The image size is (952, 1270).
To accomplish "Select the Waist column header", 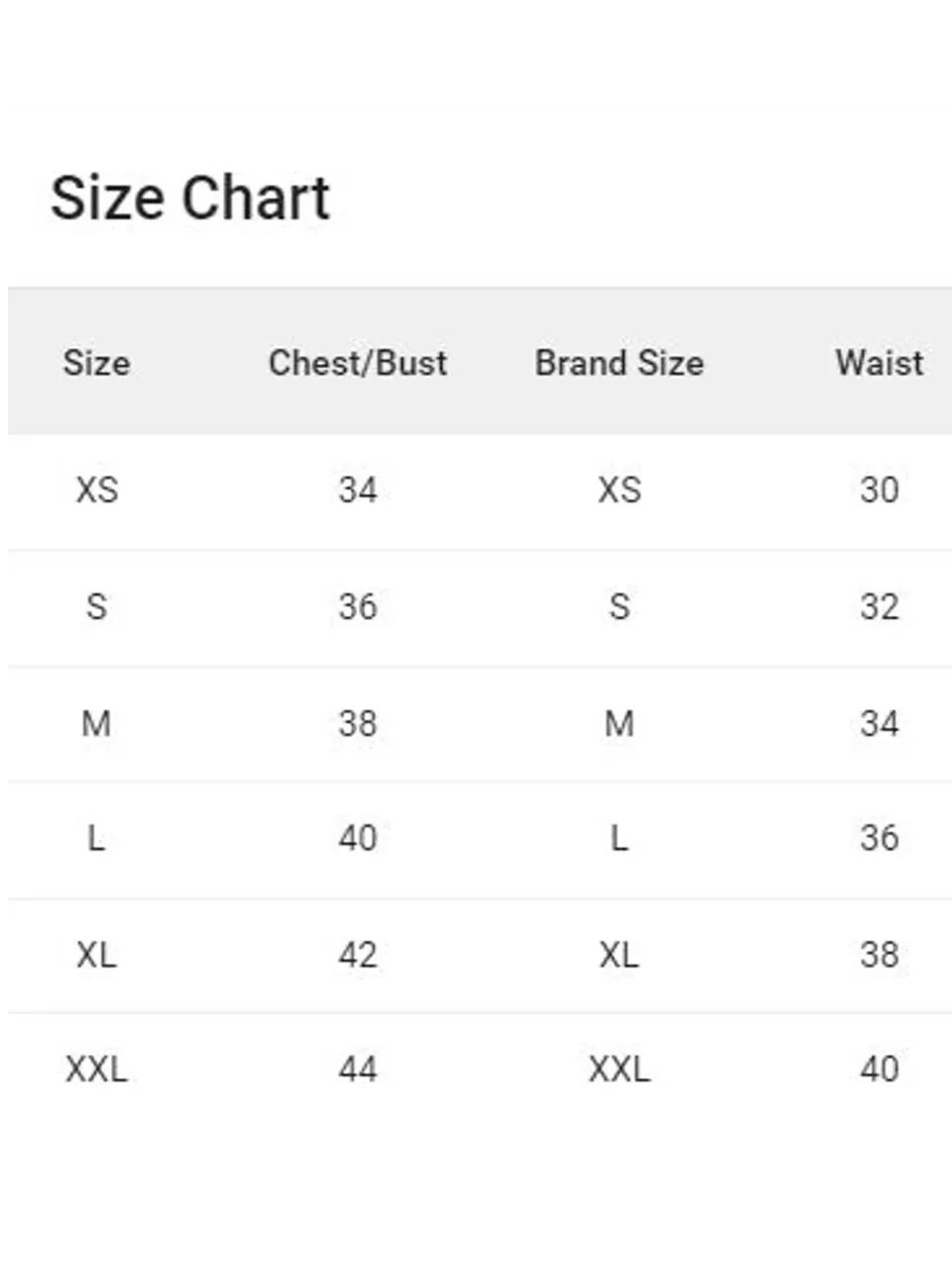I will (x=880, y=362).
